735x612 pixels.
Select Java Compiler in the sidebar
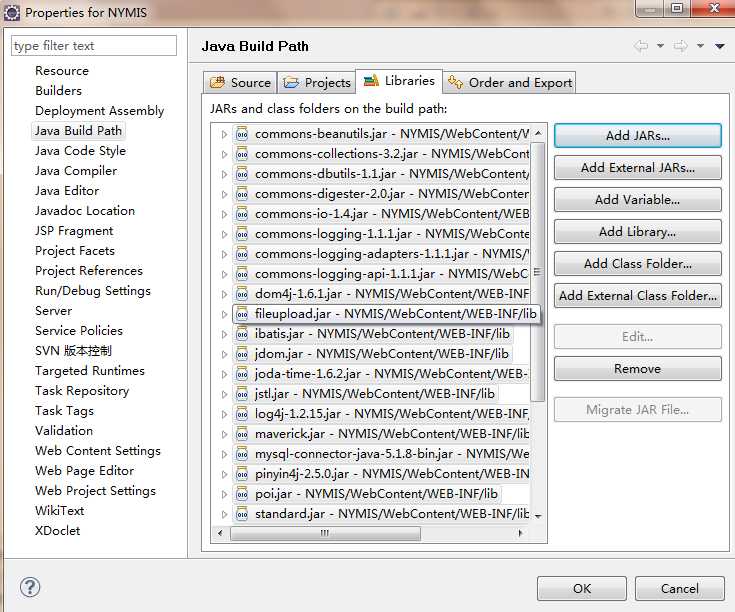click(76, 171)
